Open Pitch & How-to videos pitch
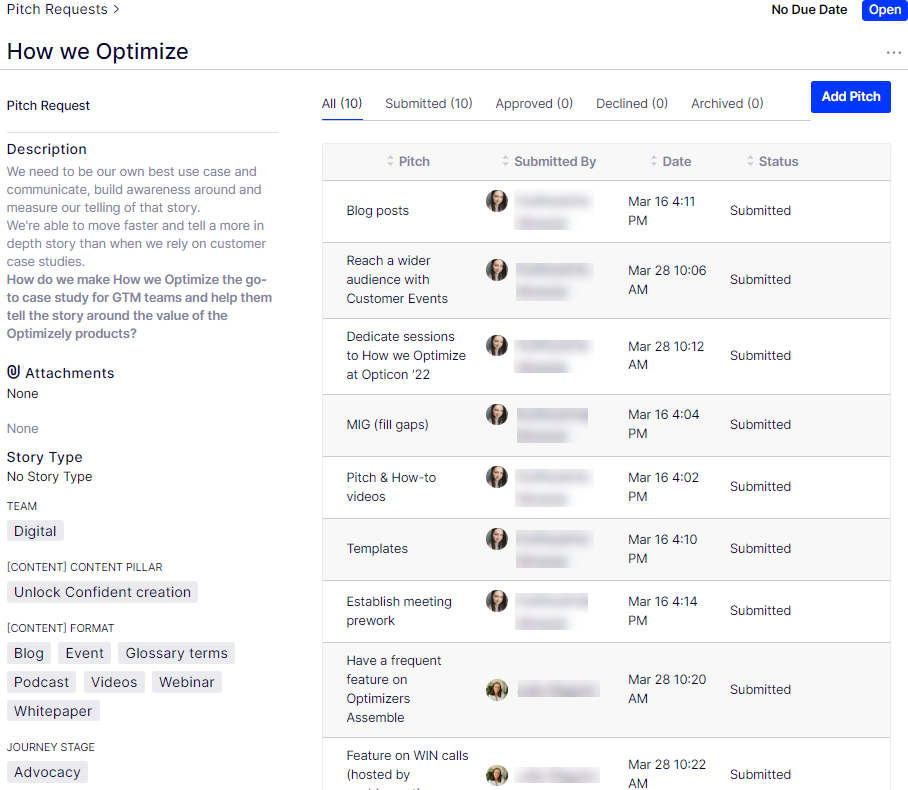 tap(391, 487)
